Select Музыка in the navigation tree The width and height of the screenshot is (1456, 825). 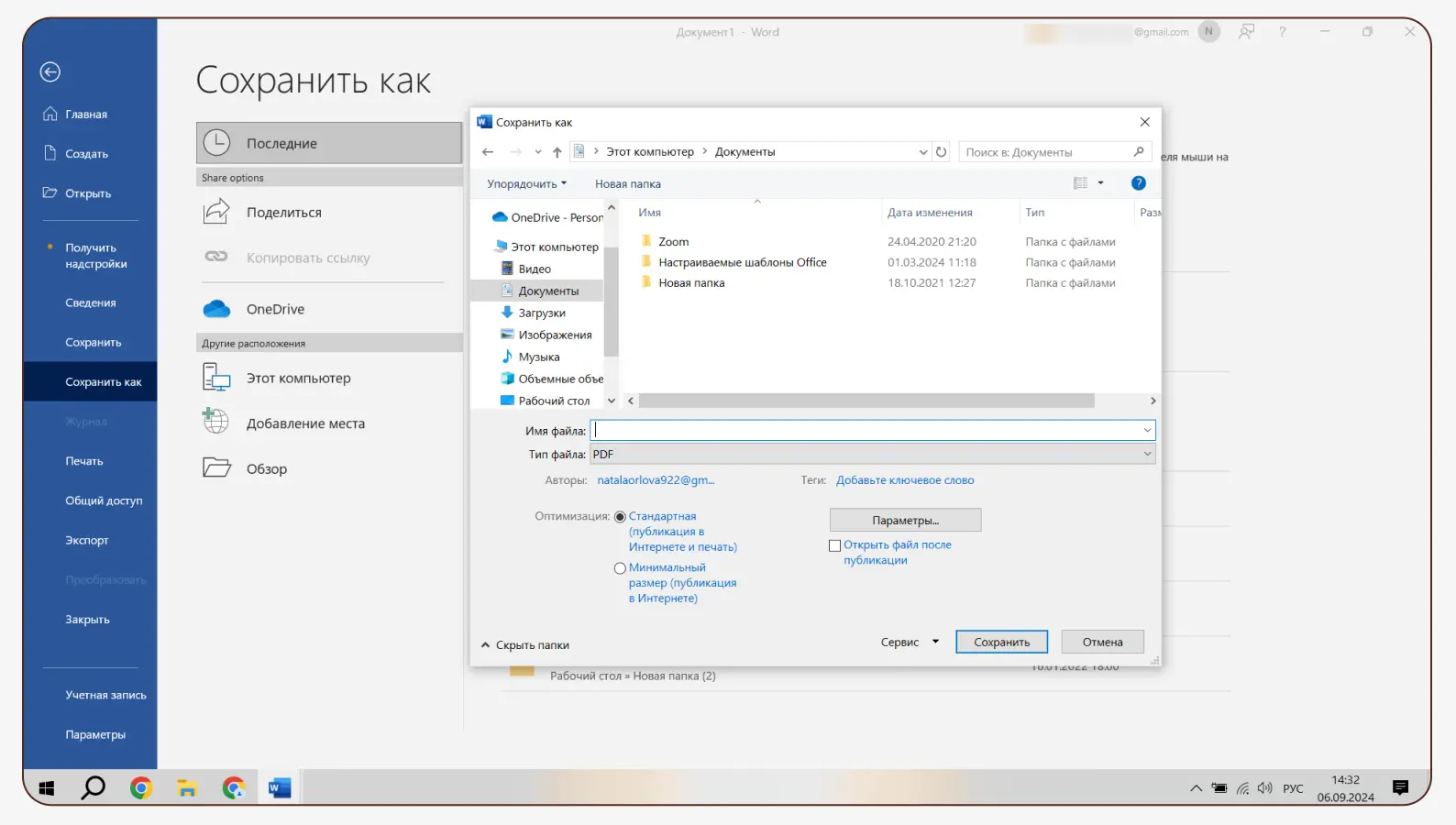coord(530,357)
